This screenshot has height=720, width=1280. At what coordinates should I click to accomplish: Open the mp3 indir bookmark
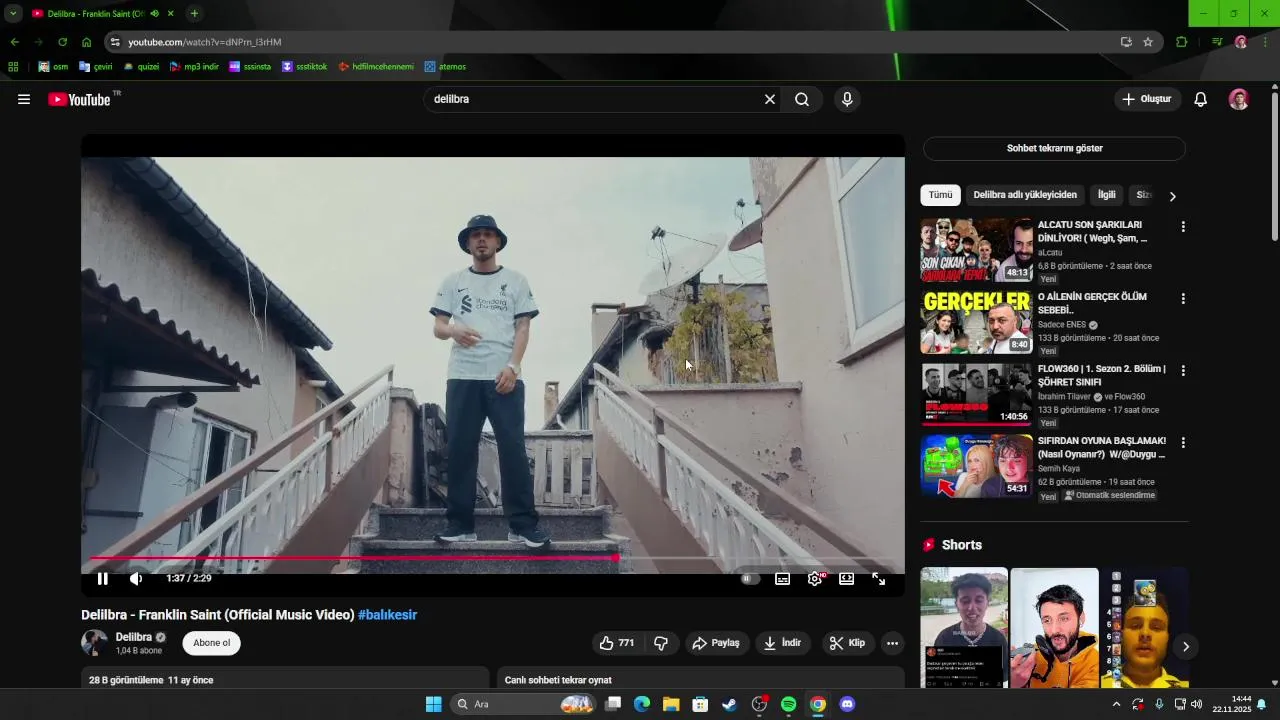click(x=194, y=67)
